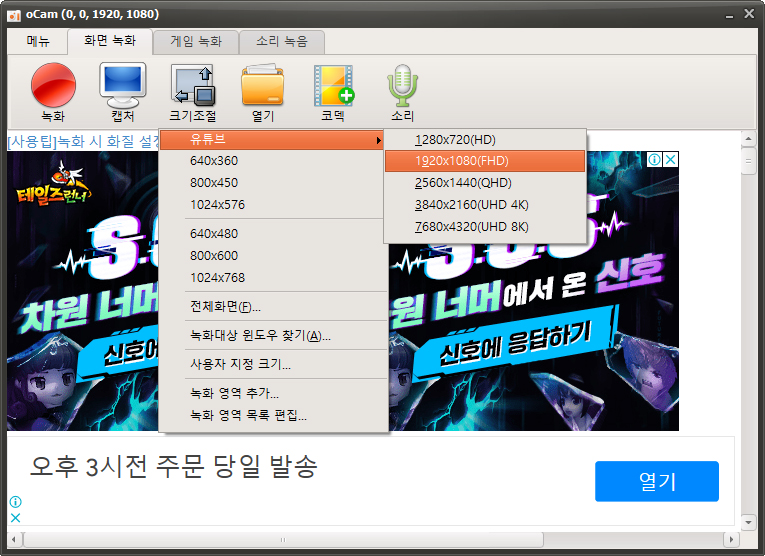The width and height of the screenshot is (765, 556).
Task: Click the vertical scrollbar up arrow
Action: (x=748, y=139)
